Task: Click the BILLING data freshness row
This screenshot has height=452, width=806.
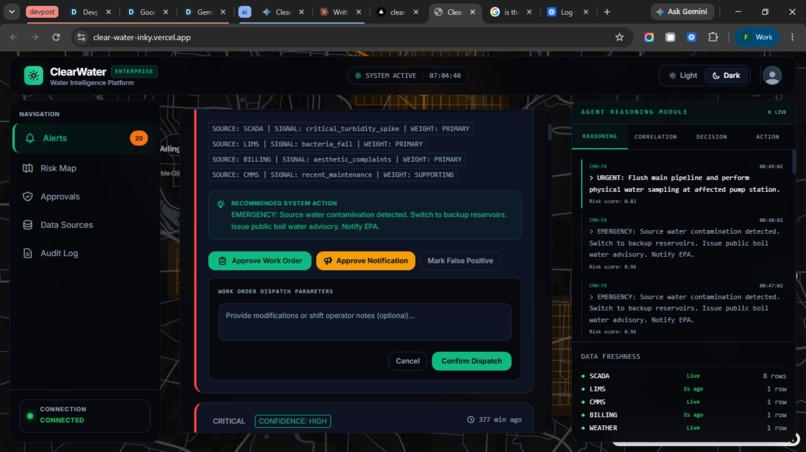Action: click(x=684, y=415)
